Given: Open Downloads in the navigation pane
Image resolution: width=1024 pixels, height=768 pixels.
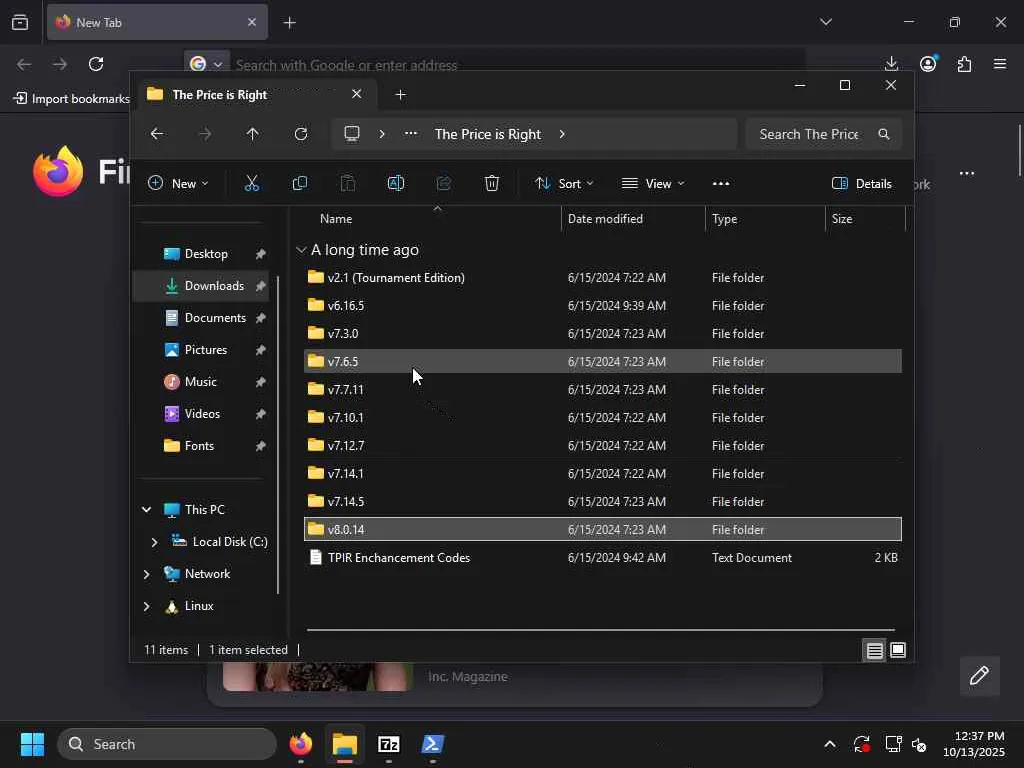Looking at the screenshot, I should [201, 286].
